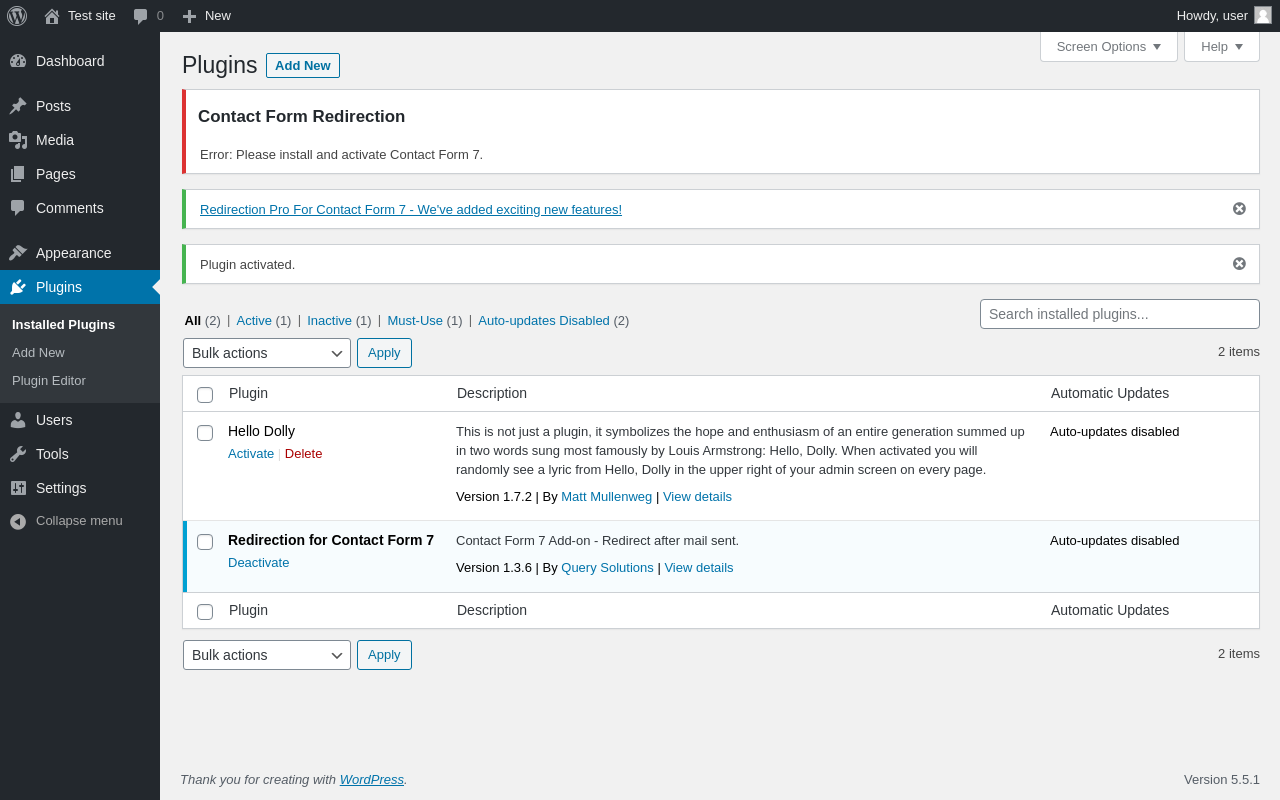Open the top Bulk actions dropdown
Image resolution: width=1280 pixels, height=800 pixels.
pyautogui.click(x=266, y=353)
